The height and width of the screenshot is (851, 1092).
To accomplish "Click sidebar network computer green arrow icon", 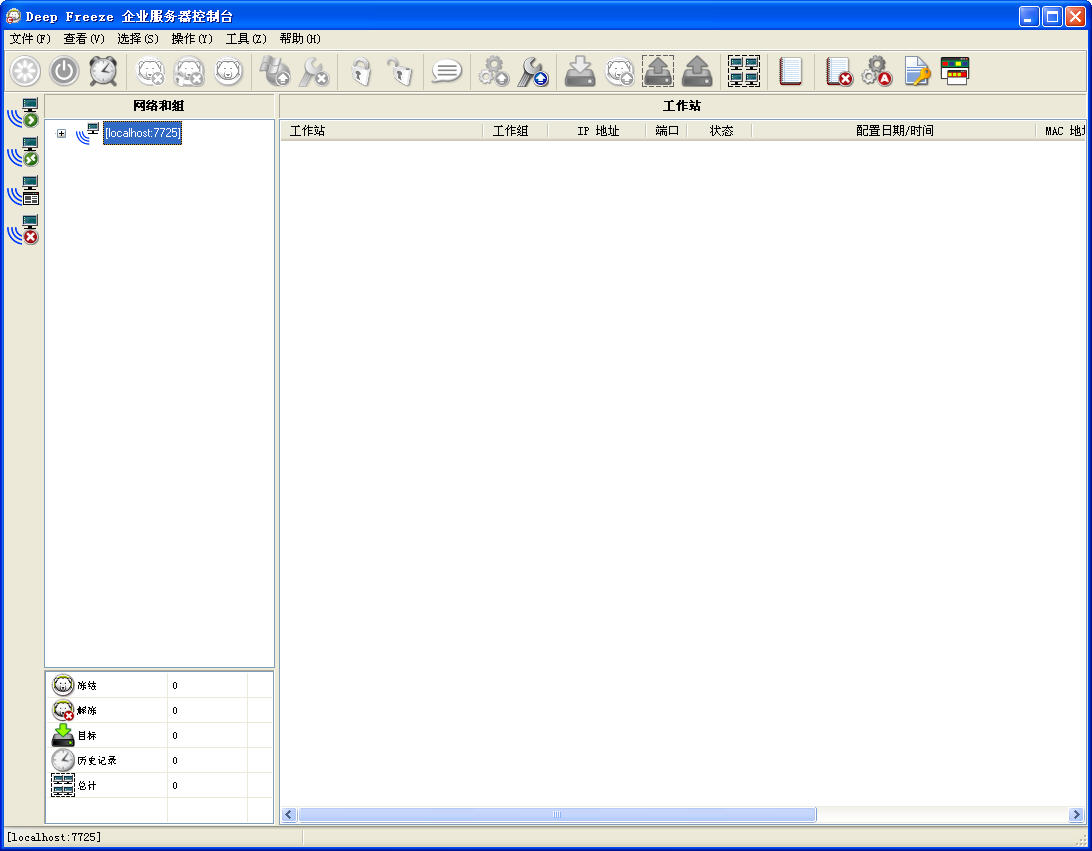I will tap(24, 113).
